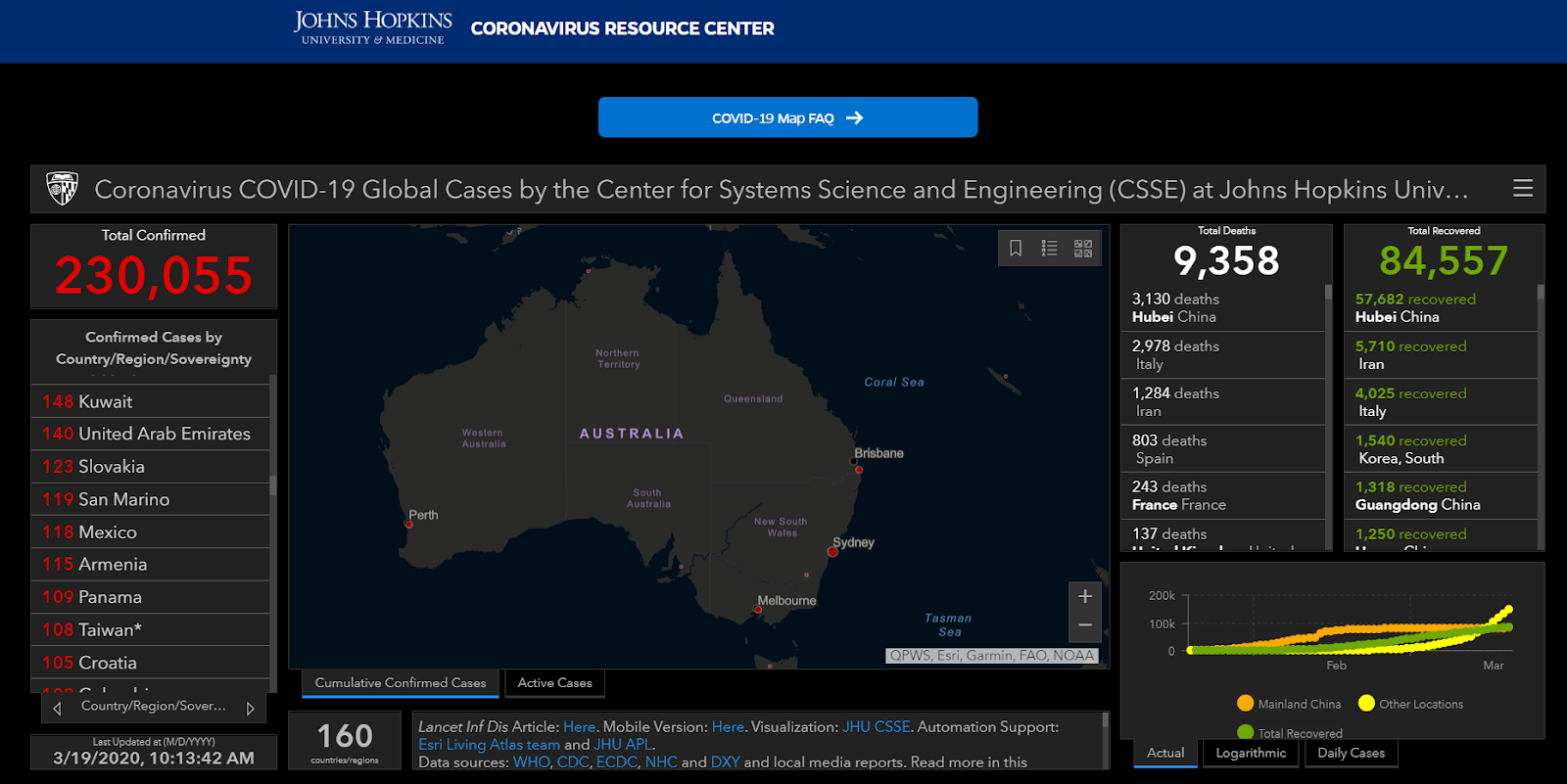Select the 148 Kuwait row
The image size is (1567, 784).
[150, 401]
